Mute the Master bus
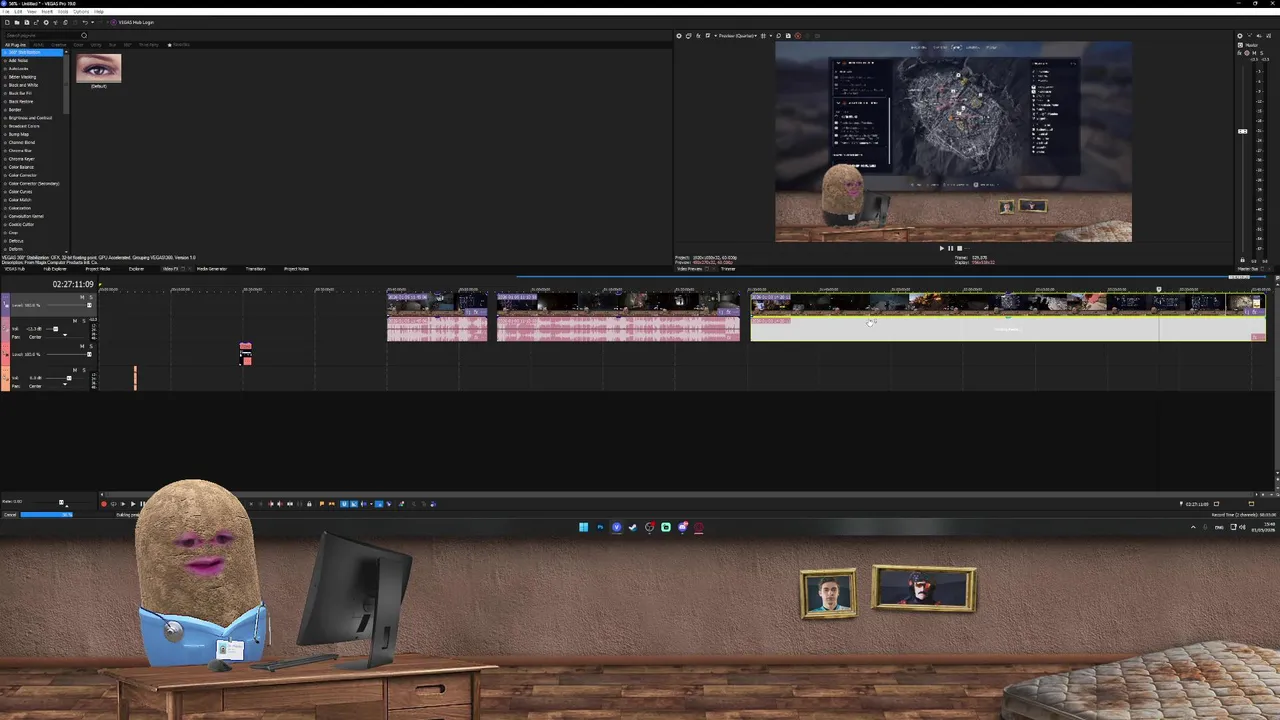Screen dimensions: 1280x720 pos(1254,53)
